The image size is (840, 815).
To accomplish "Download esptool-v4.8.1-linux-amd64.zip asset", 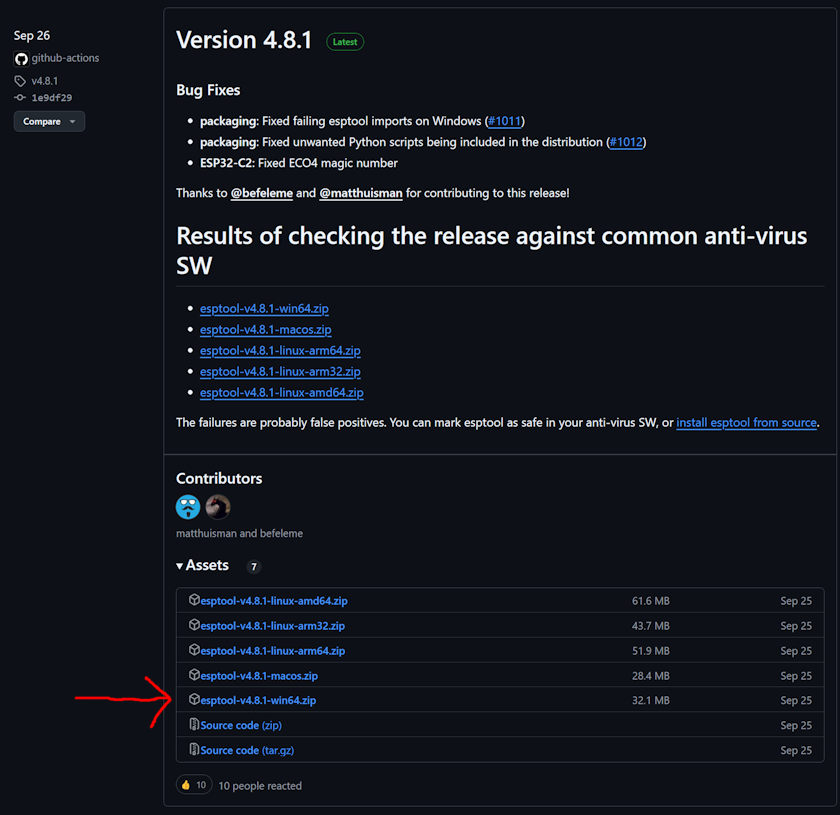I will pyautogui.click(x=274, y=601).
